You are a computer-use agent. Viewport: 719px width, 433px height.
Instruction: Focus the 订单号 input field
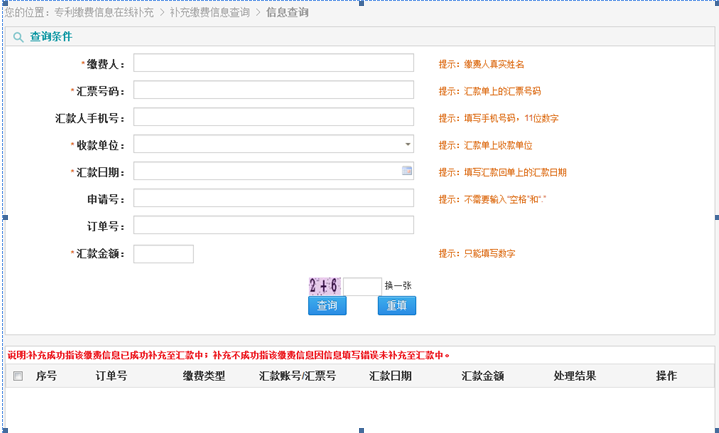point(273,225)
